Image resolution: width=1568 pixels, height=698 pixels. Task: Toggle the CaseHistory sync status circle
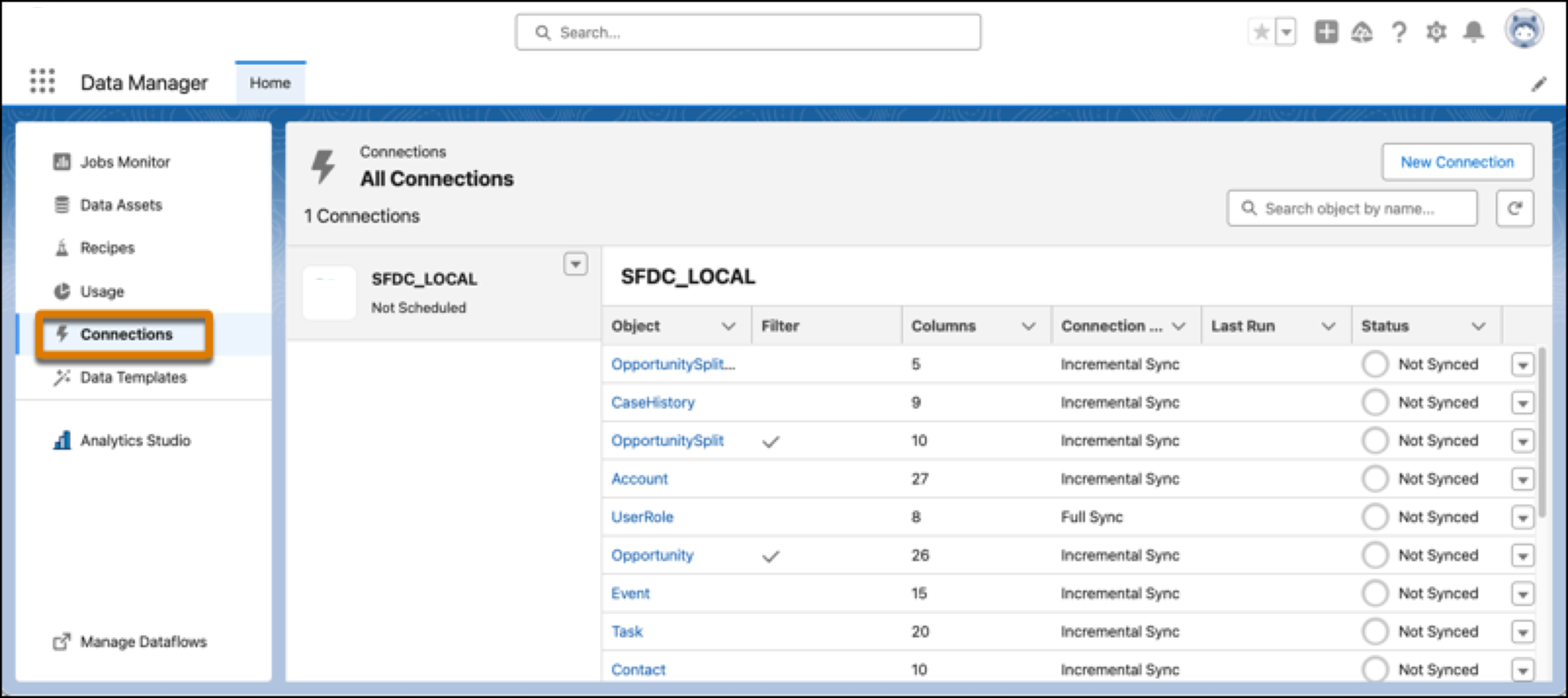(x=1375, y=402)
